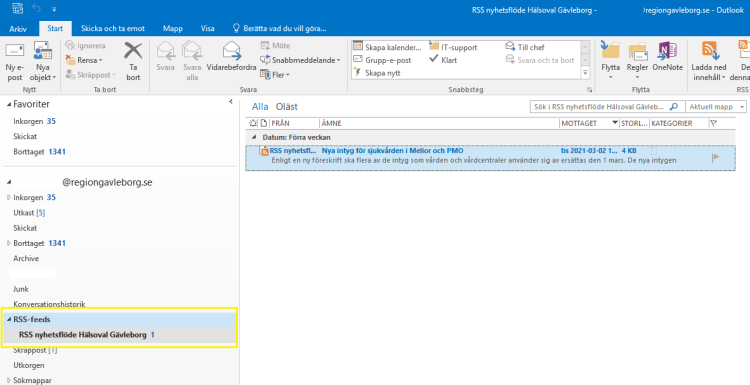Open the Fler reply options menu

[275, 75]
